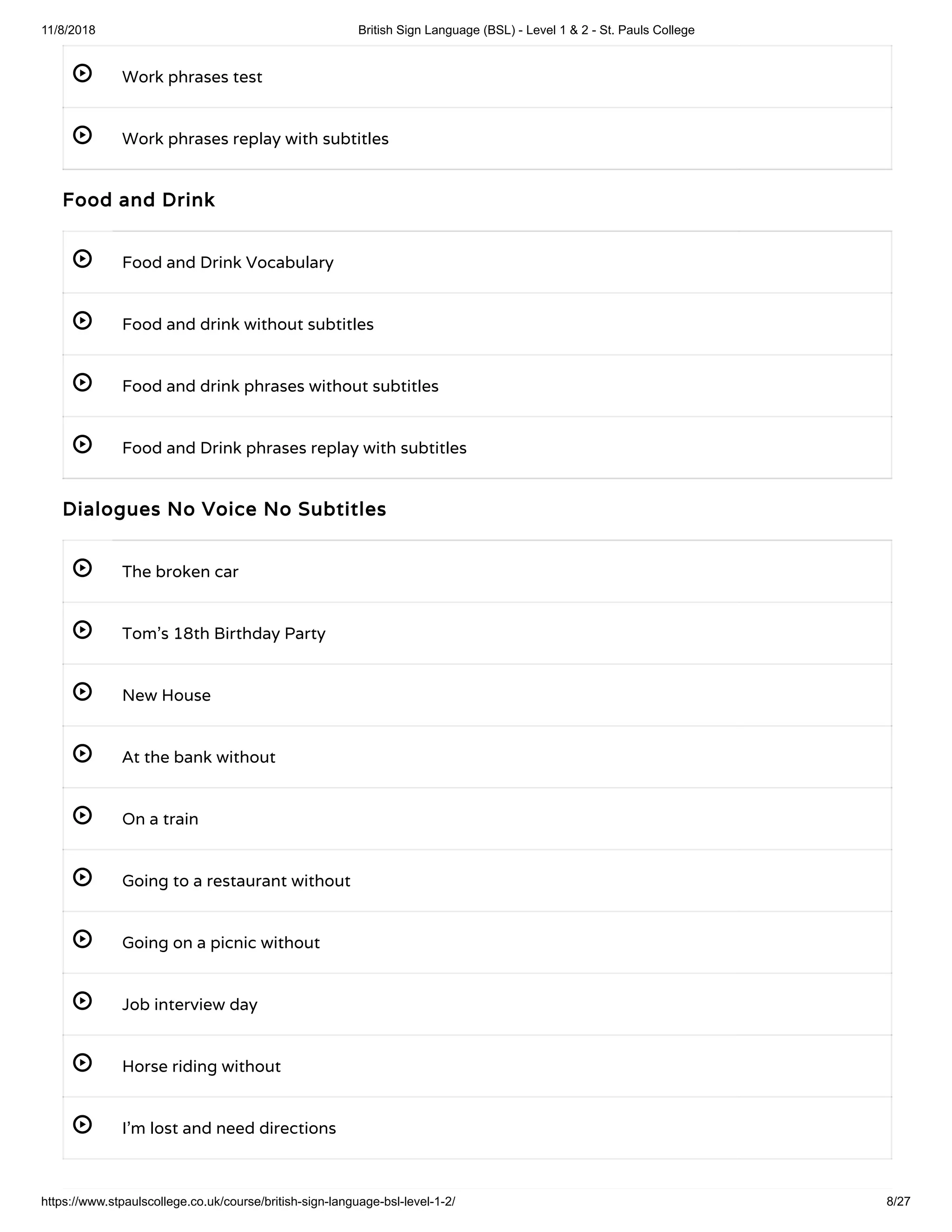Click play icon beside Horse riding without
The height and width of the screenshot is (1232, 952).
[82, 1063]
